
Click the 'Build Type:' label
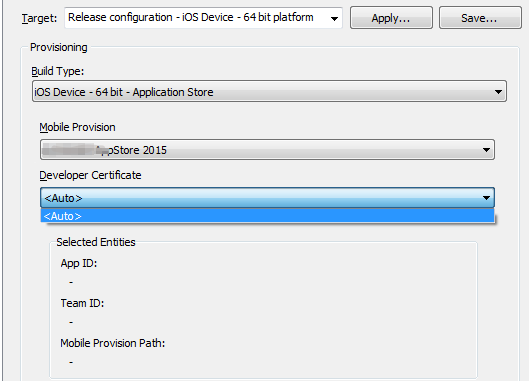click(x=57, y=71)
